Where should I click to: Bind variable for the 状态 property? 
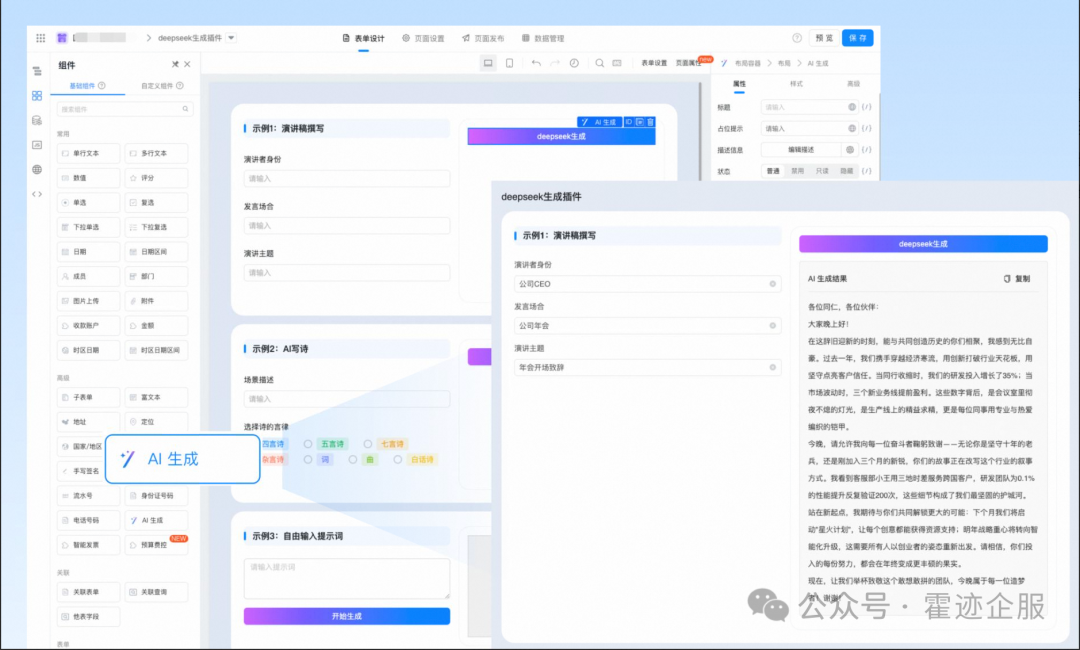(866, 171)
